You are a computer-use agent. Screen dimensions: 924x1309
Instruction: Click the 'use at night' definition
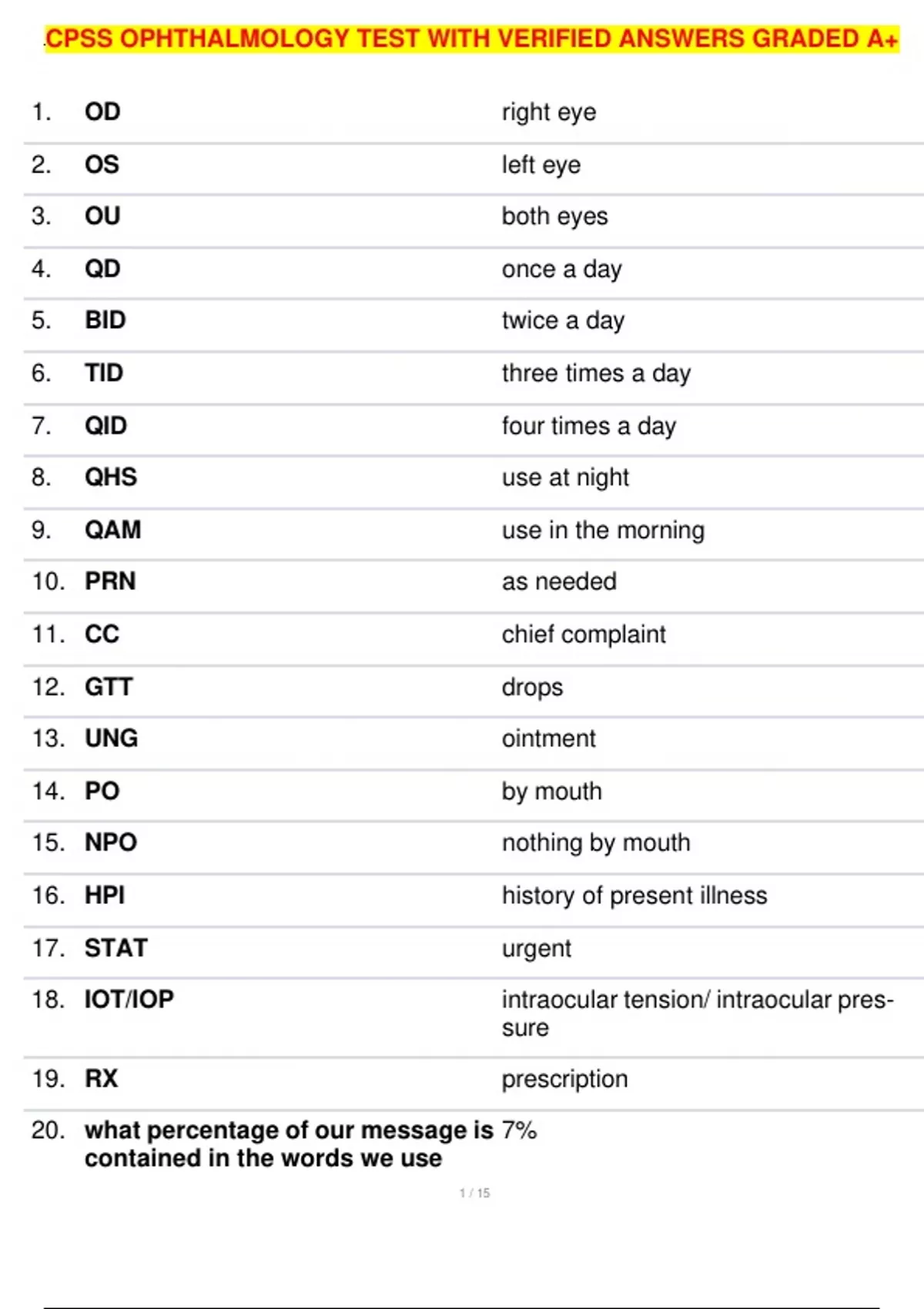tap(565, 478)
